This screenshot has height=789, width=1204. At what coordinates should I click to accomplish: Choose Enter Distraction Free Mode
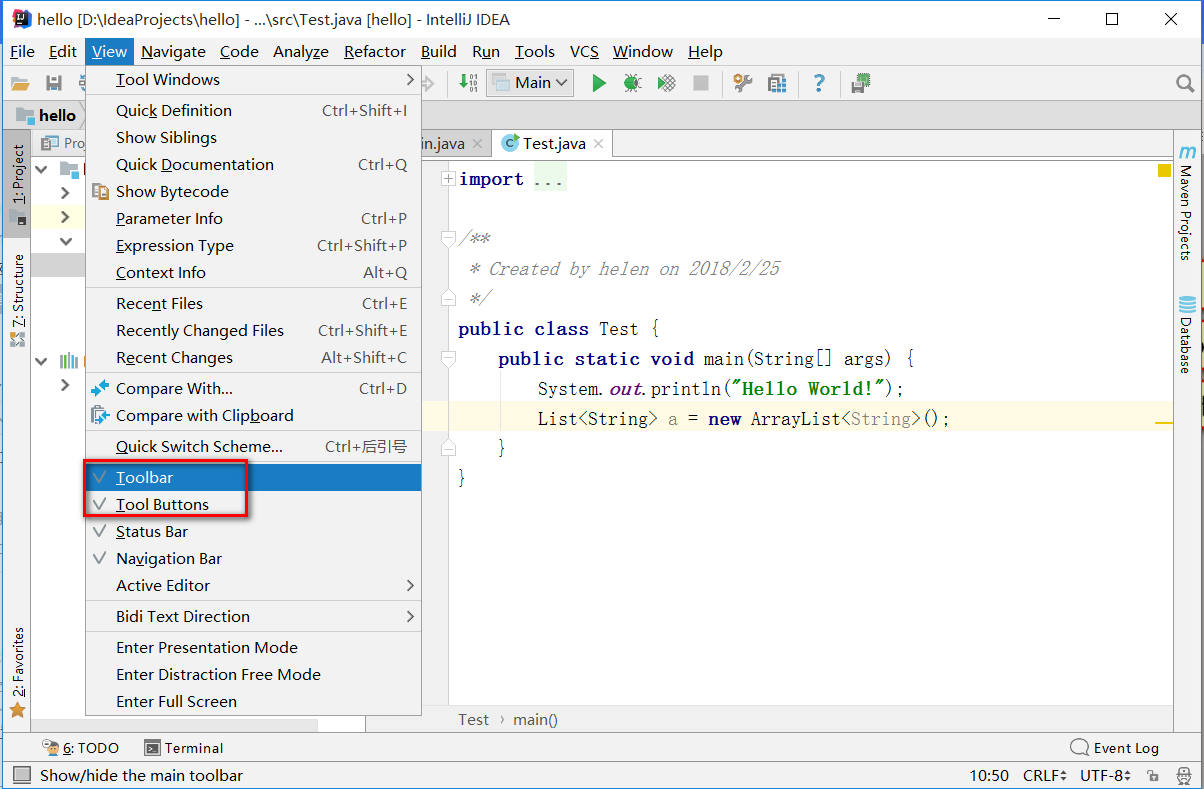tap(253, 674)
